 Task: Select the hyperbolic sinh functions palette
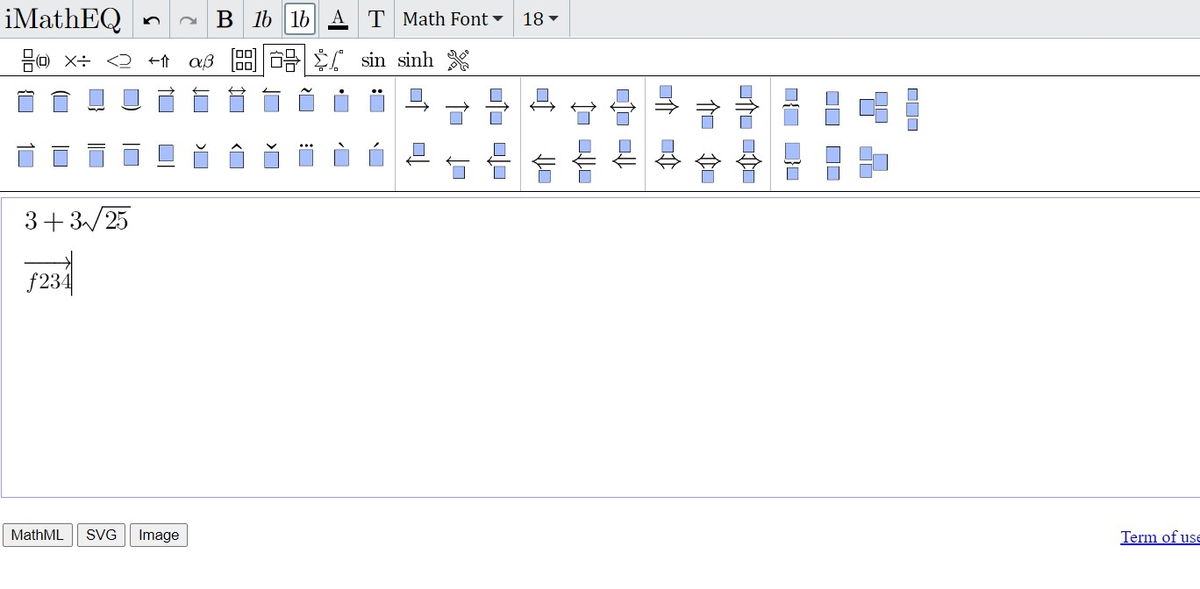coord(416,60)
